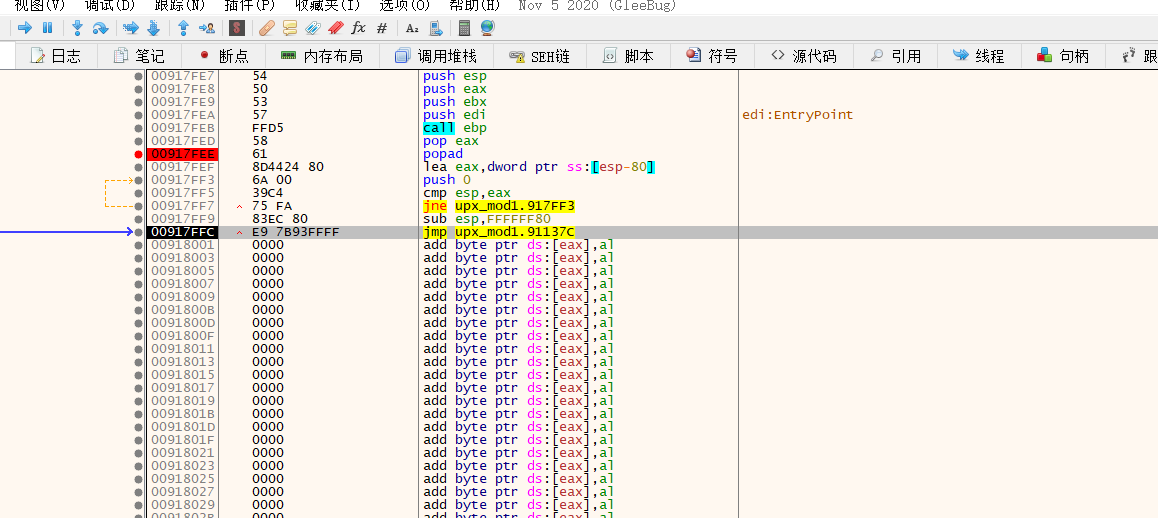Click the Run To User Code icon

pos(207,28)
